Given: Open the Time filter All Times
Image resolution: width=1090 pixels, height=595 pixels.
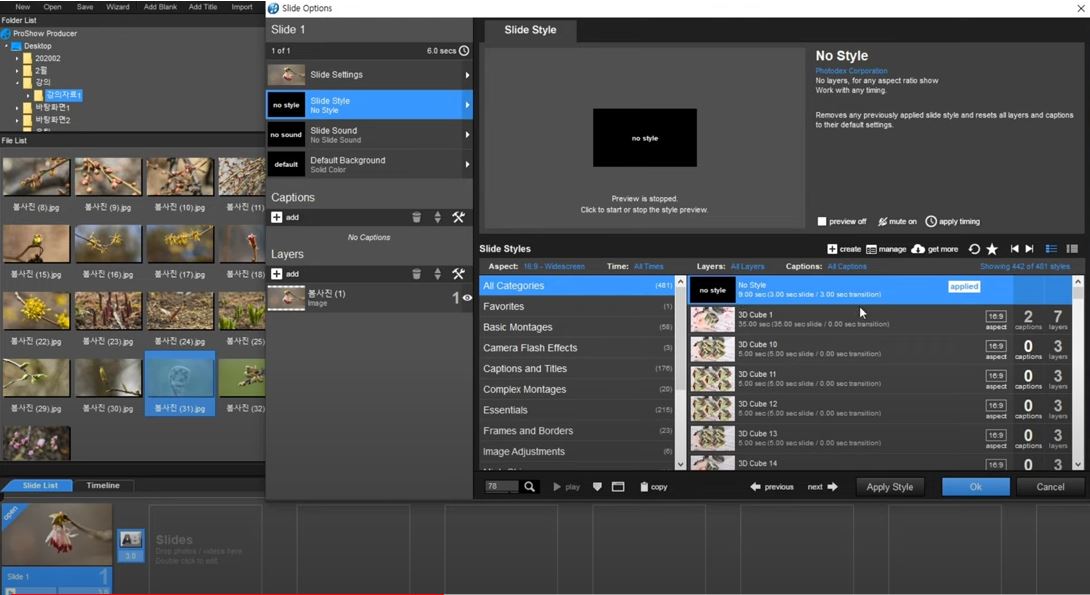Looking at the screenshot, I should pyautogui.click(x=649, y=266).
